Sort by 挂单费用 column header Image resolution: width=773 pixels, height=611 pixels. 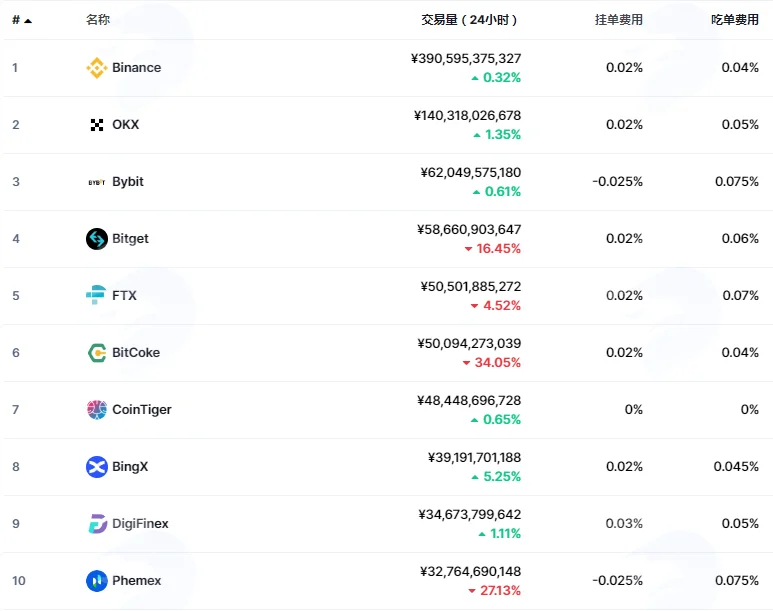click(x=619, y=20)
